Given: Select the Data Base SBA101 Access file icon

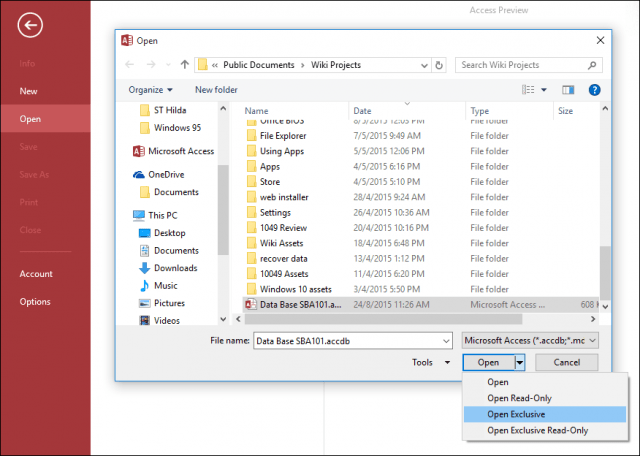Looking at the screenshot, I should click(251, 305).
